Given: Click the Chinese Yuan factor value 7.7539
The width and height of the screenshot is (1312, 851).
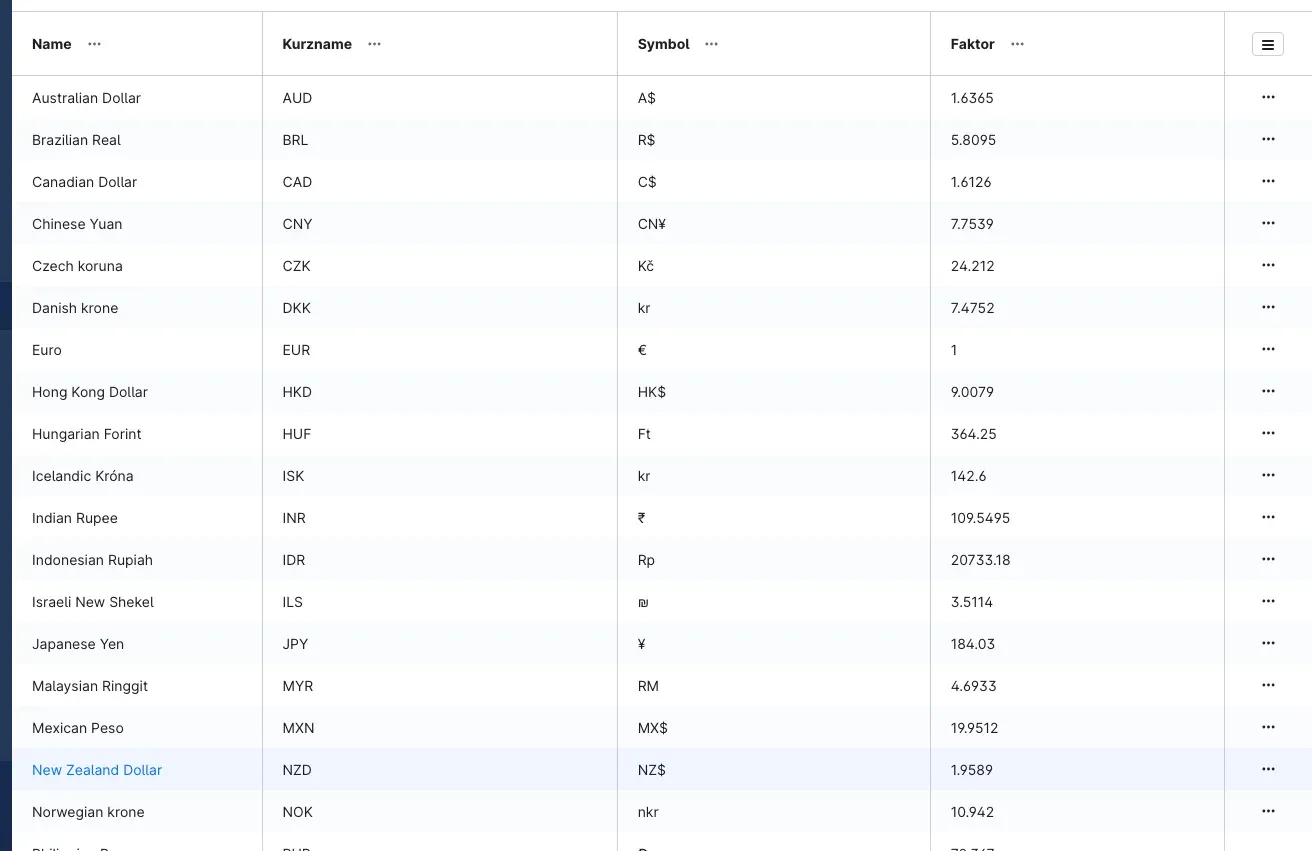Looking at the screenshot, I should pos(972,224).
